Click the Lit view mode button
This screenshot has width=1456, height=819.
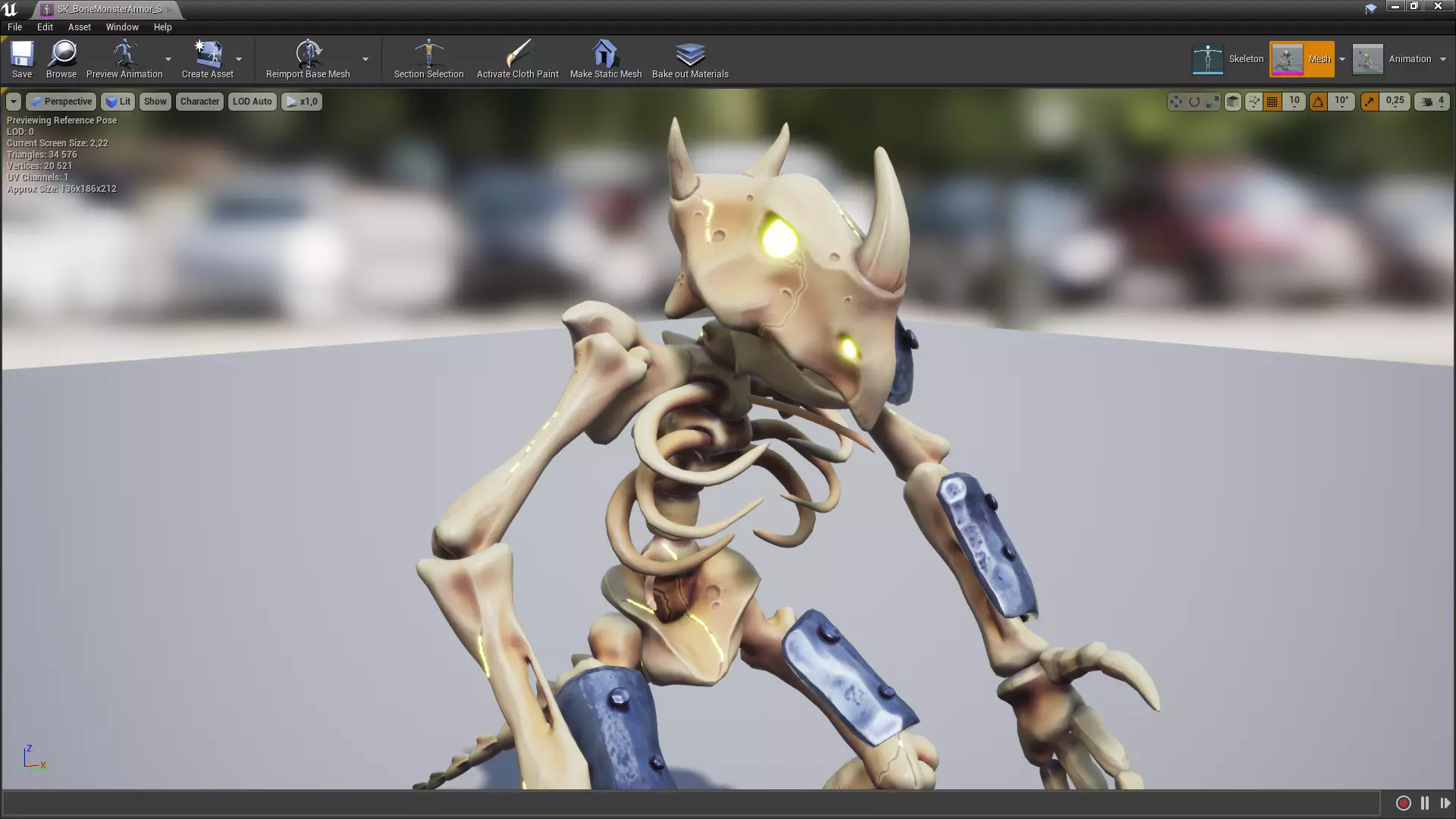pyautogui.click(x=118, y=102)
